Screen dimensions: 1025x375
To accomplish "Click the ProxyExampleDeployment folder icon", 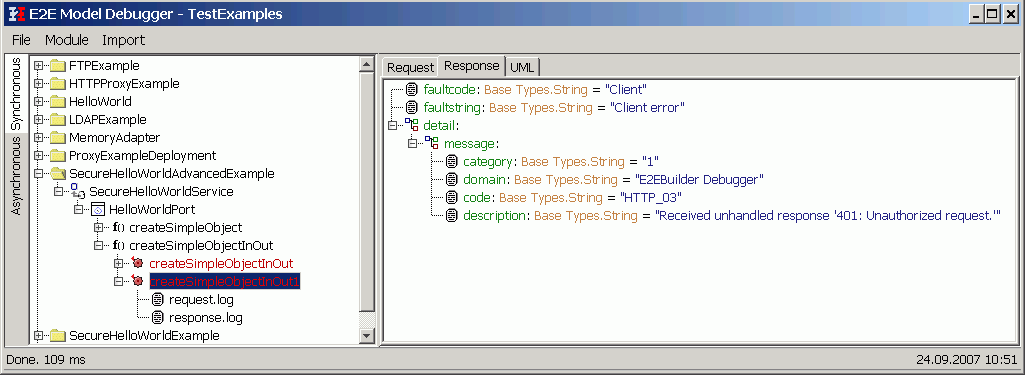I will click(x=58, y=155).
